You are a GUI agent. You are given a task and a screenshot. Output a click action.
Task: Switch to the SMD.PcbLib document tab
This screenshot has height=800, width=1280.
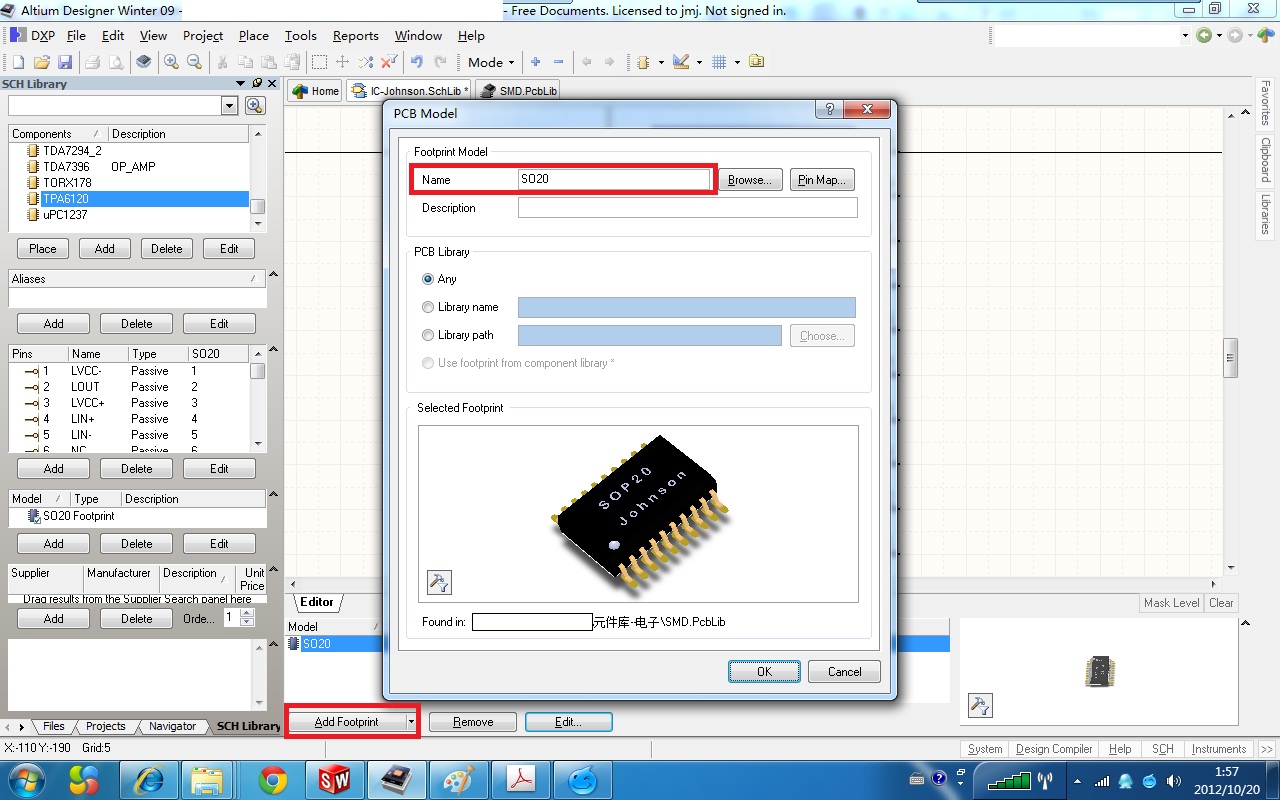click(x=518, y=91)
